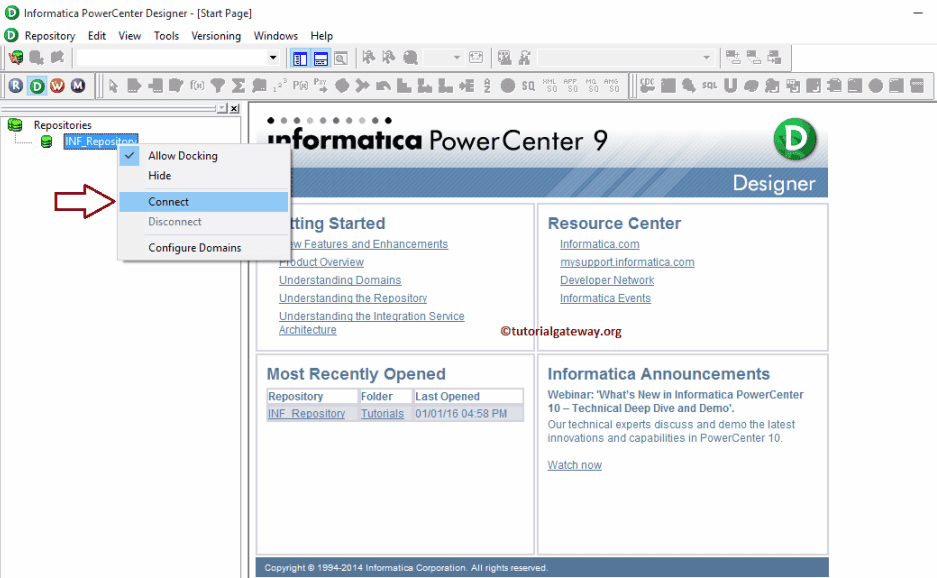Open the Versioning menu
937x578 pixels.
[x=216, y=36]
